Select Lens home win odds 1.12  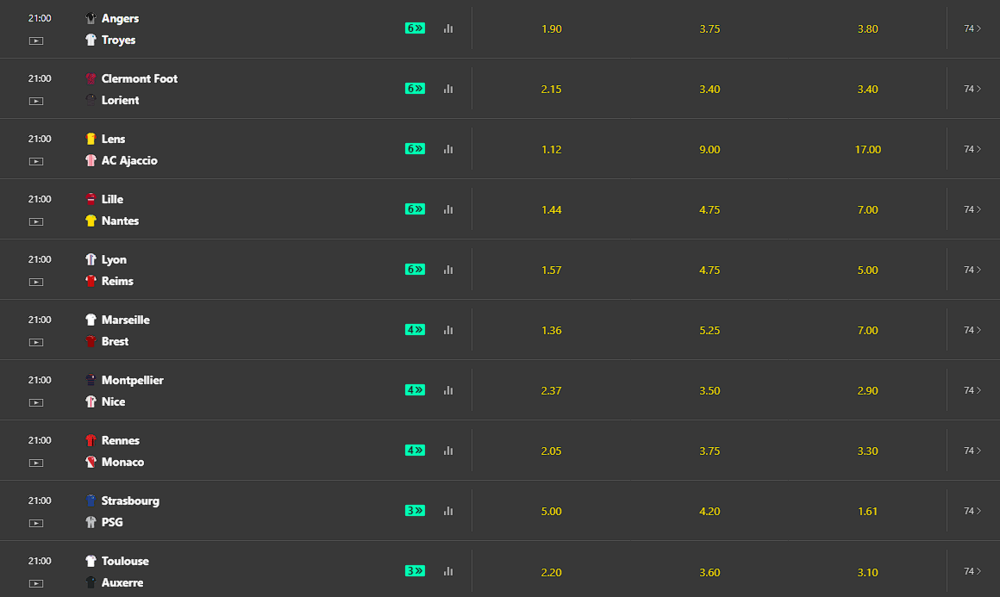click(x=552, y=149)
